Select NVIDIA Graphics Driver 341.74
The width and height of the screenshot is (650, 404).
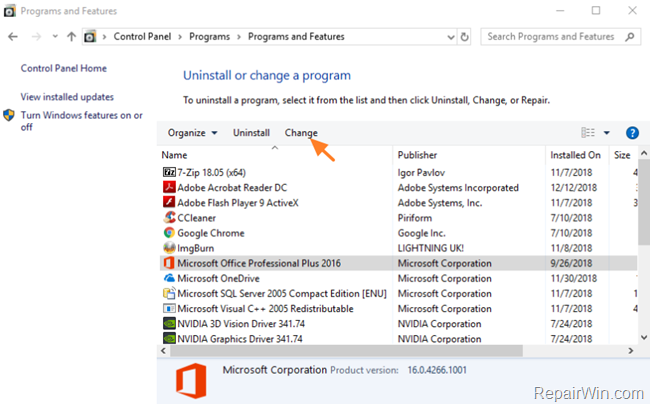tap(240, 339)
